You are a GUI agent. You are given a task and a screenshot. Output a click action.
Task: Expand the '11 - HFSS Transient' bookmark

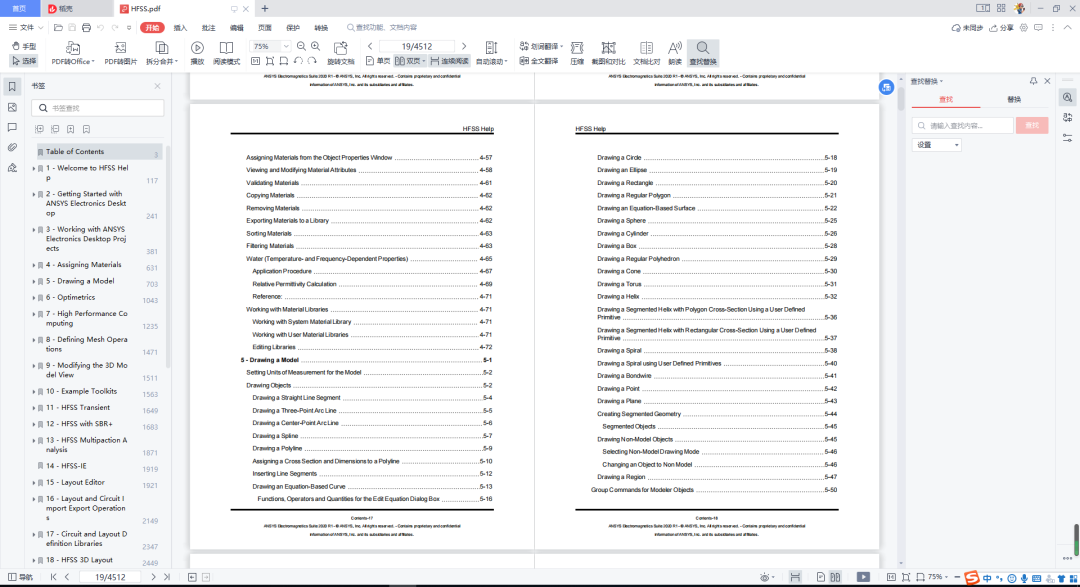coord(33,408)
